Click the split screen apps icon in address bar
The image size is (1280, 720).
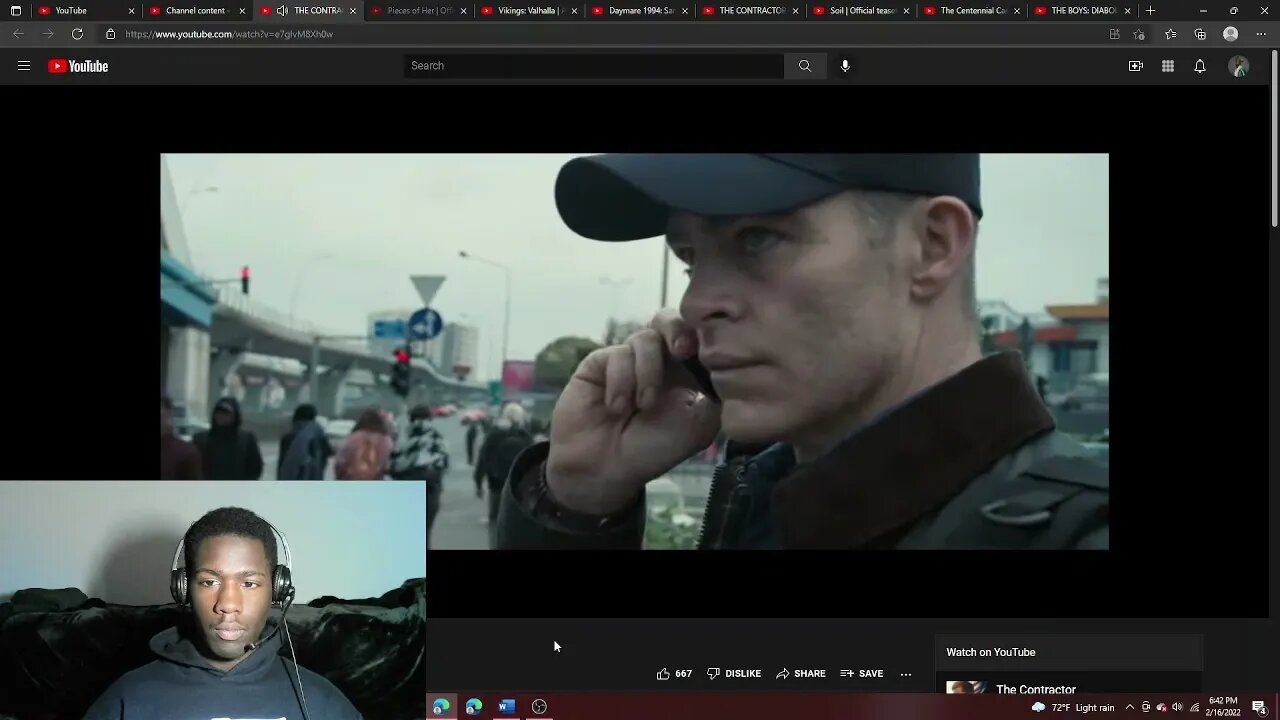coord(1114,34)
